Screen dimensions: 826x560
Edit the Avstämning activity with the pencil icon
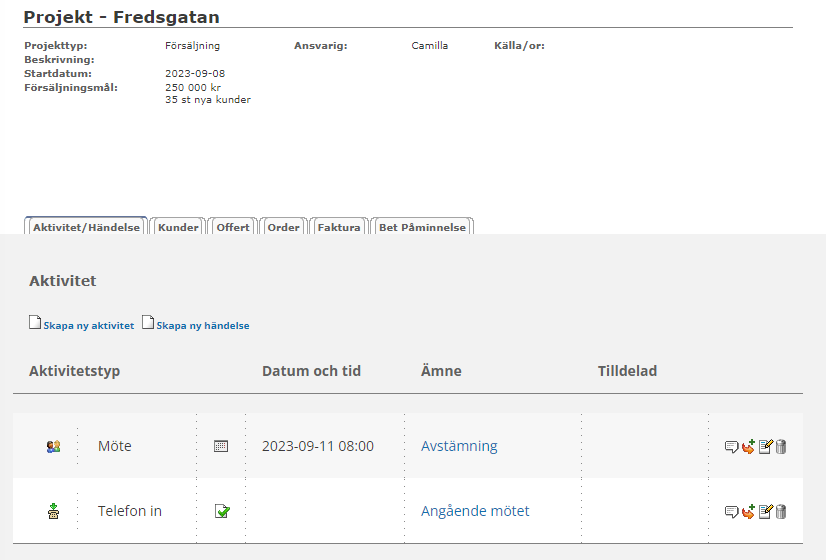coord(765,447)
